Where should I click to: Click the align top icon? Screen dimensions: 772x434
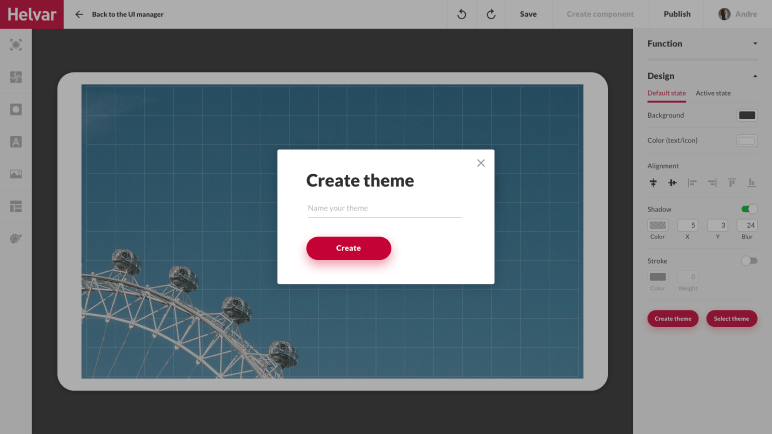click(732, 183)
